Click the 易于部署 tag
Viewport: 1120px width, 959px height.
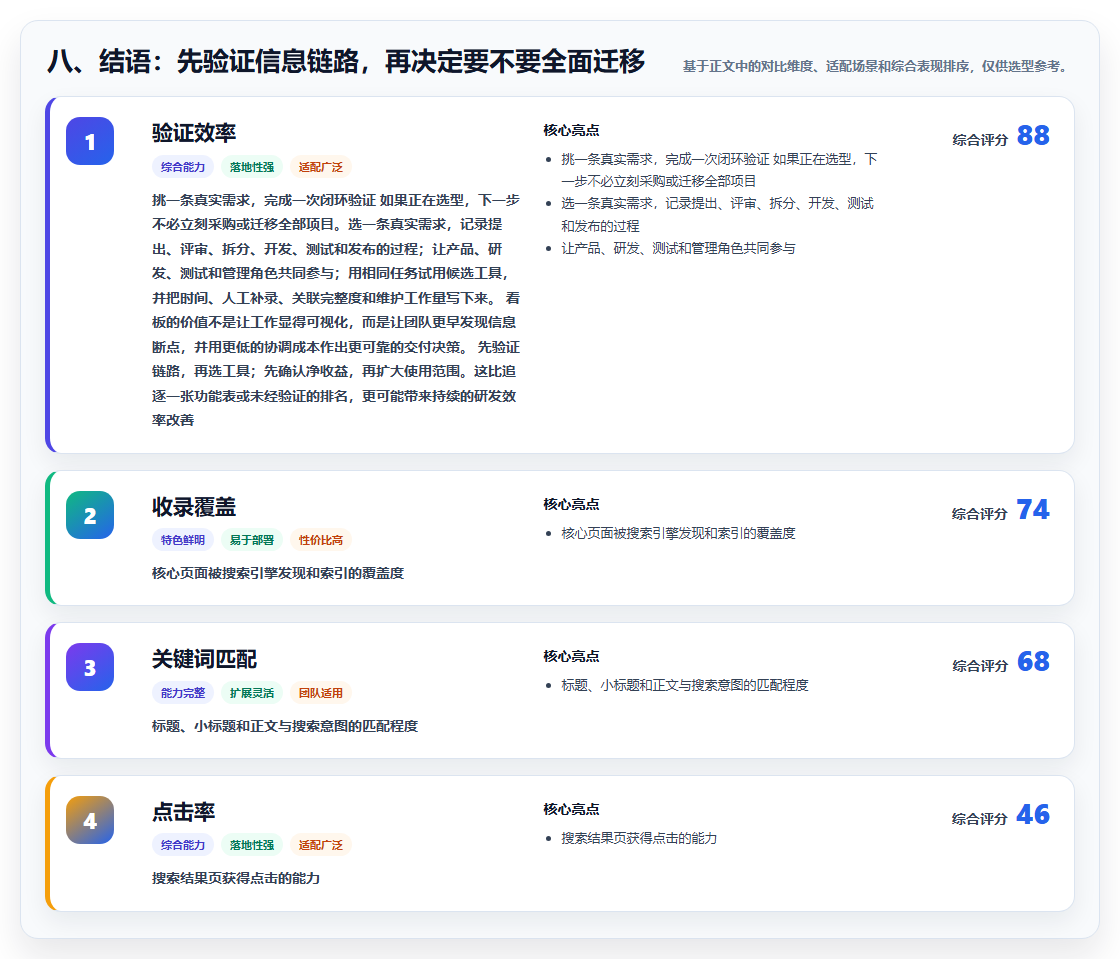[x=252, y=540]
